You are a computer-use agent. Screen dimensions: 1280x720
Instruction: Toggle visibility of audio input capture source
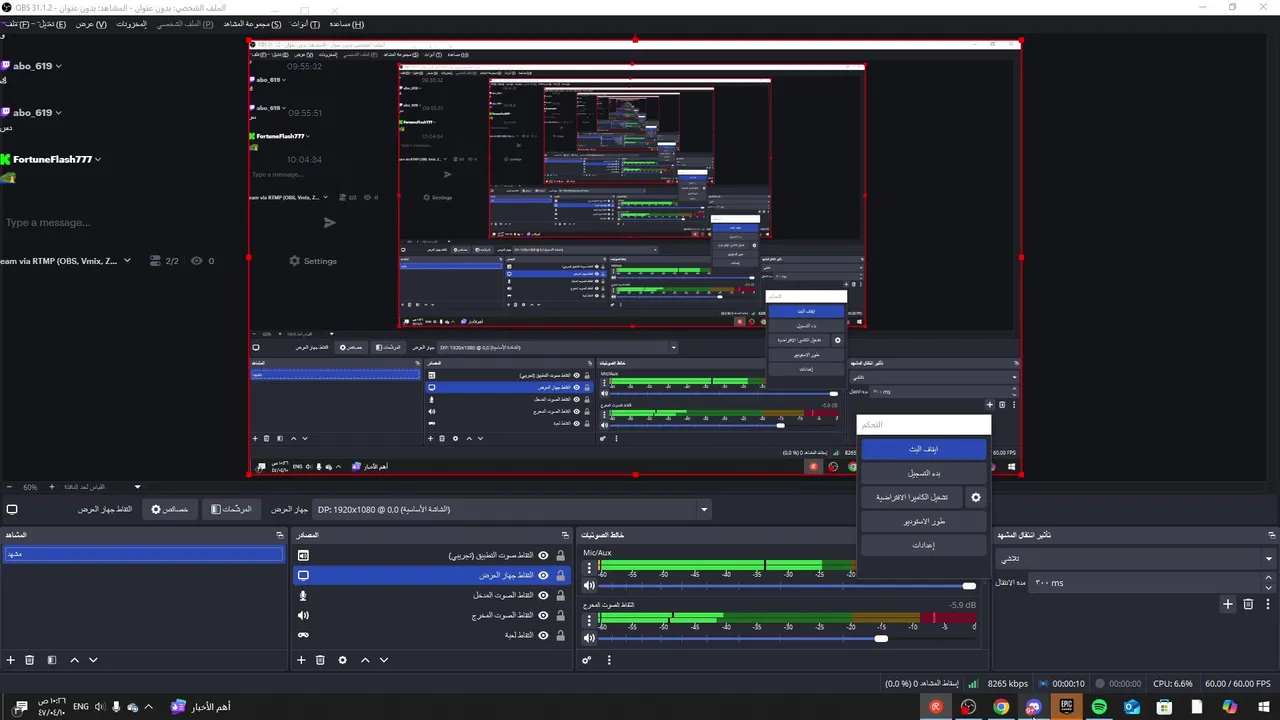coord(544,595)
